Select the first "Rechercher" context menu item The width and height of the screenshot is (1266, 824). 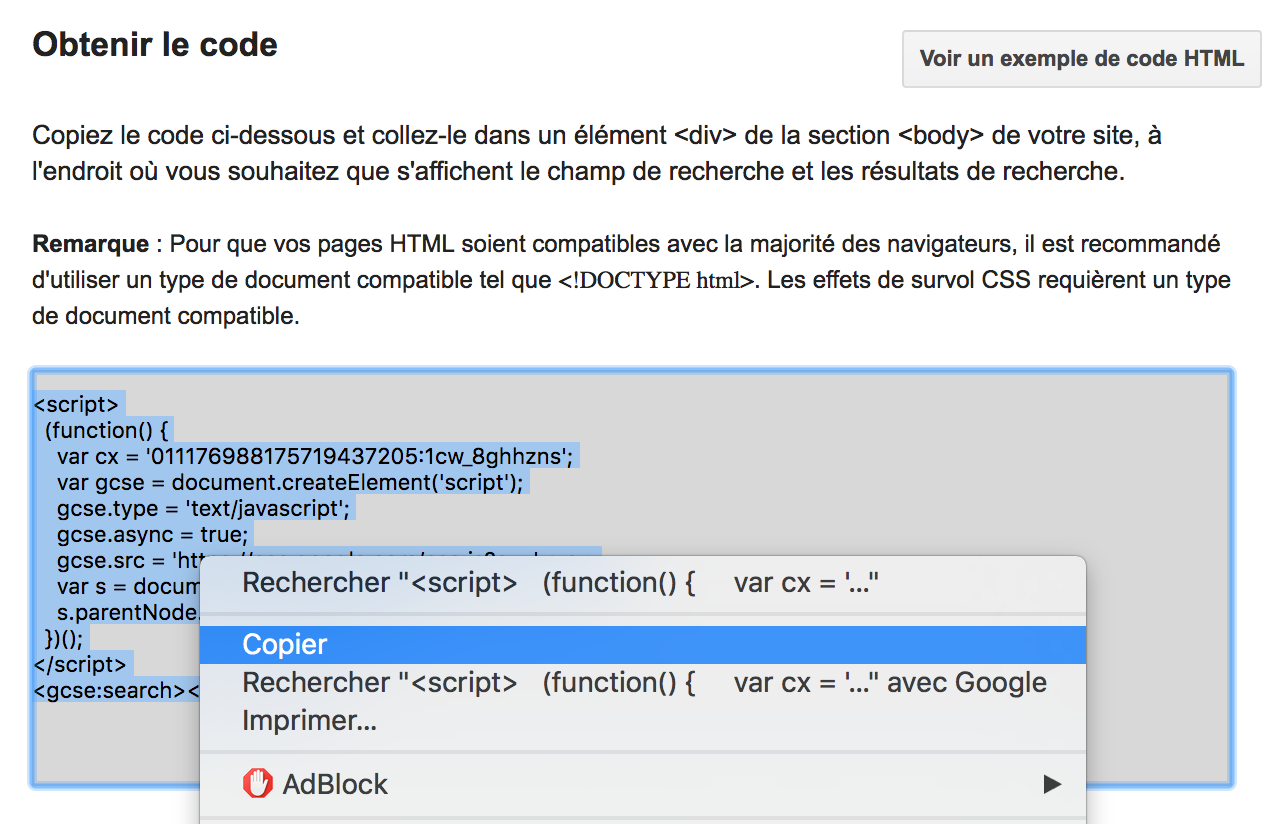click(643, 582)
